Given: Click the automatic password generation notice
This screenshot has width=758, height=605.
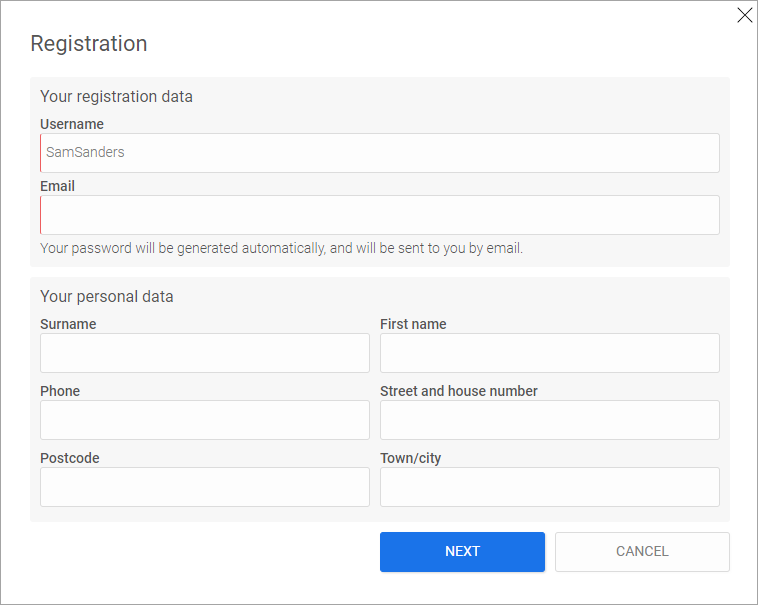Looking at the screenshot, I should [281, 248].
